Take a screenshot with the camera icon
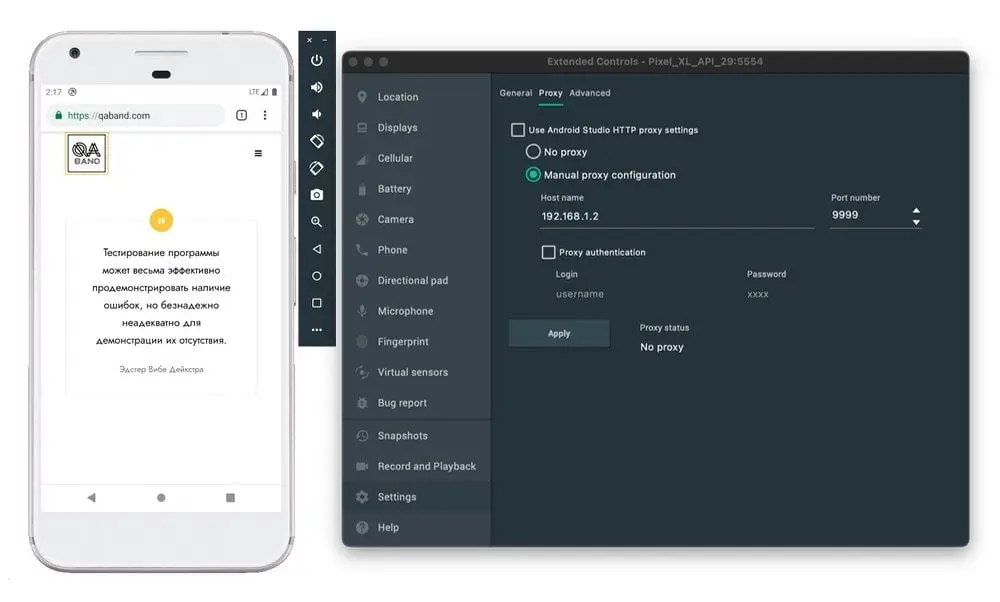The image size is (1000, 602). [317, 194]
